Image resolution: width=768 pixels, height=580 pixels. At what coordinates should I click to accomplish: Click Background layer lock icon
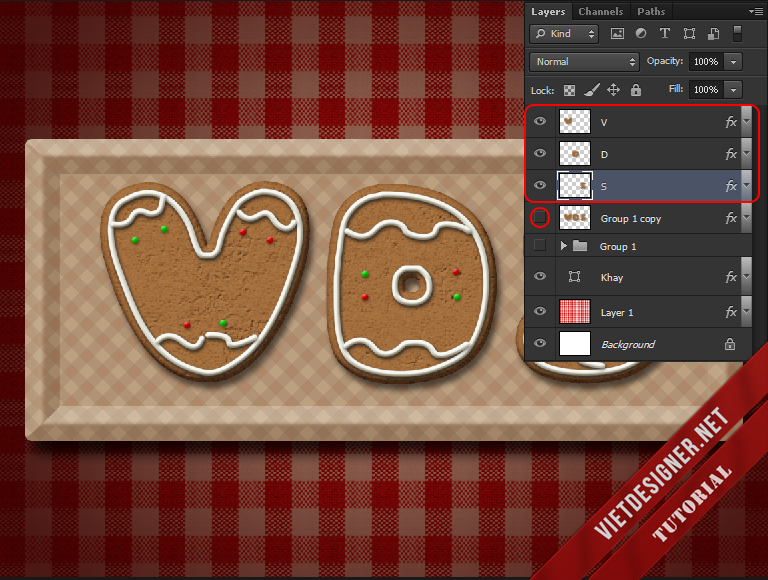(x=730, y=344)
